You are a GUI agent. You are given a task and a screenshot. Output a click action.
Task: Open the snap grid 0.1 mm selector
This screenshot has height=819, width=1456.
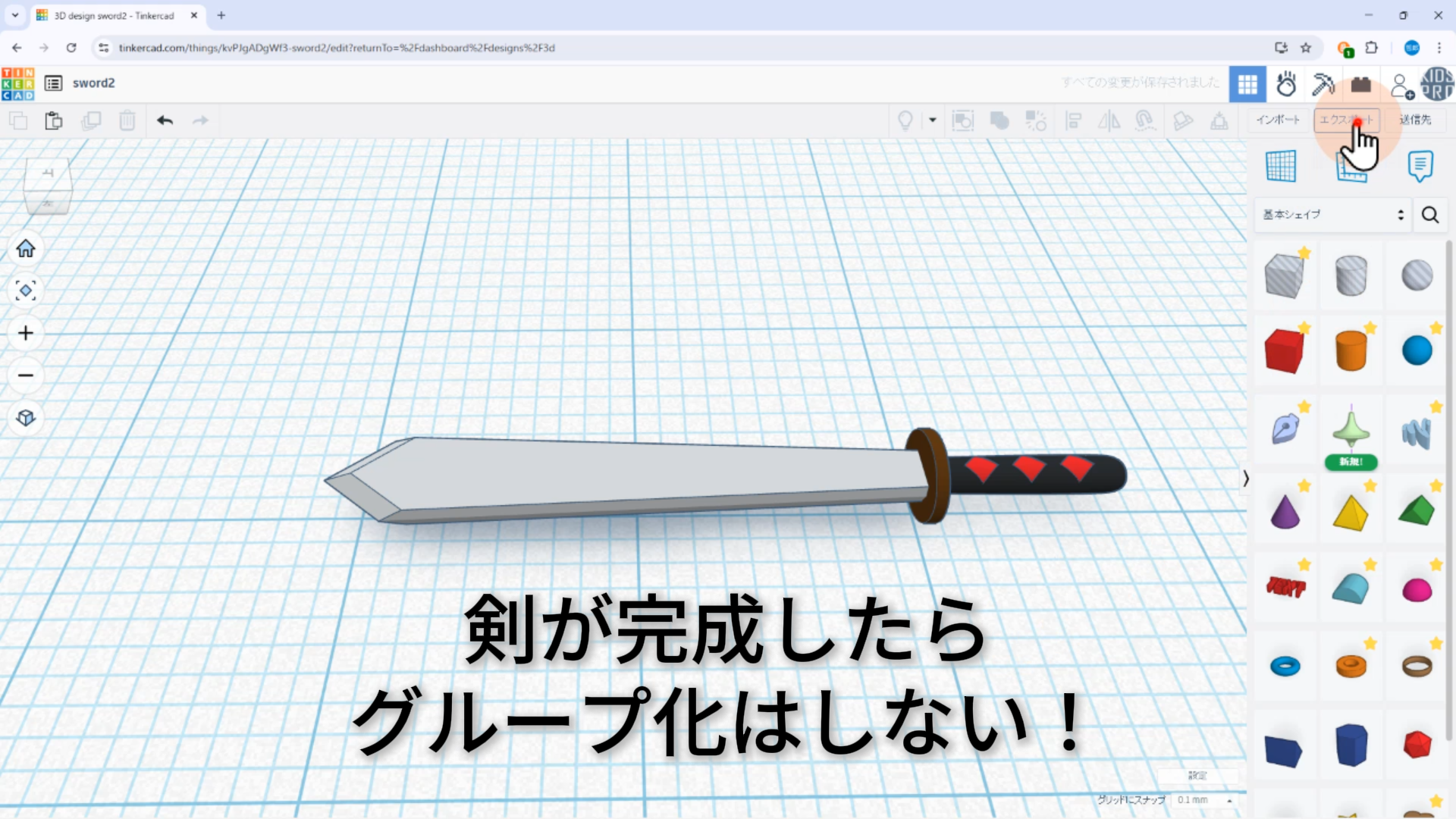coord(1203,800)
